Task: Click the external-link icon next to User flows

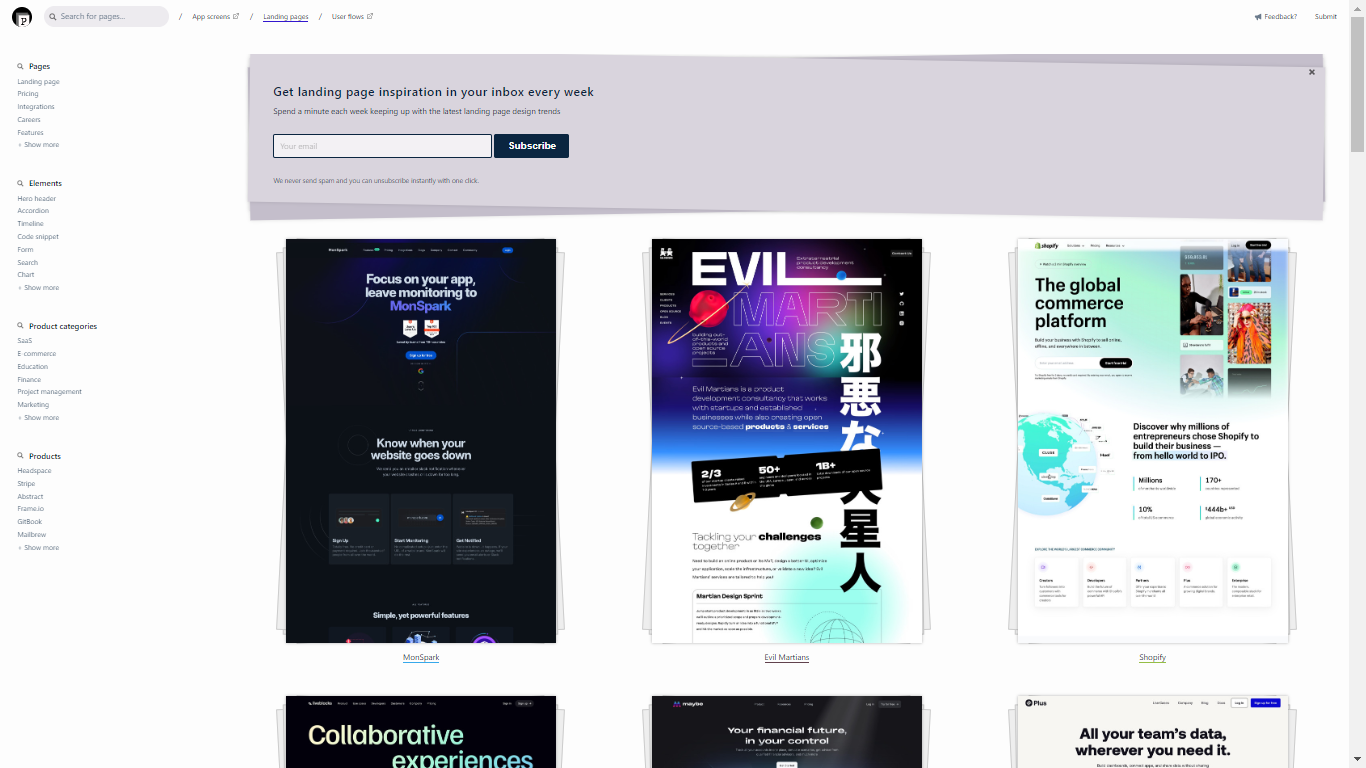Action: click(370, 16)
